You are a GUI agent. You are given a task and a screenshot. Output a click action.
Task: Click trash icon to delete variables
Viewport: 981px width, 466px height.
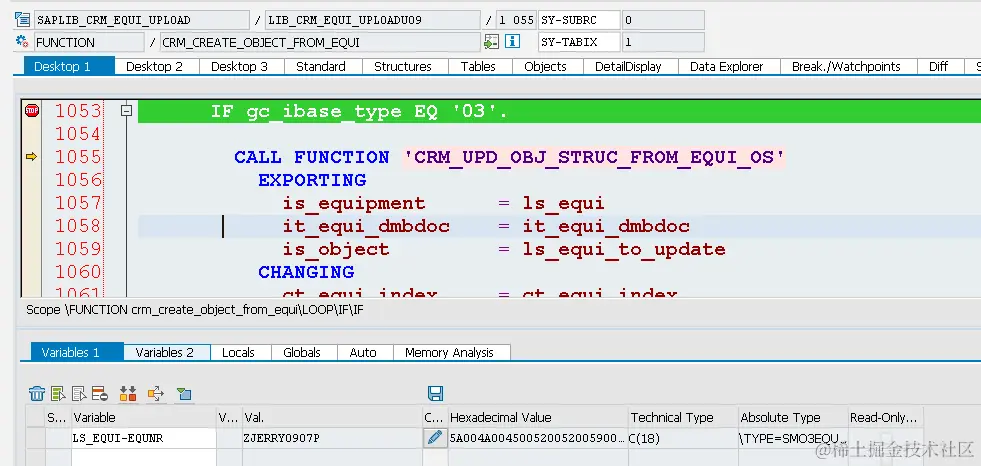pos(37,393)
